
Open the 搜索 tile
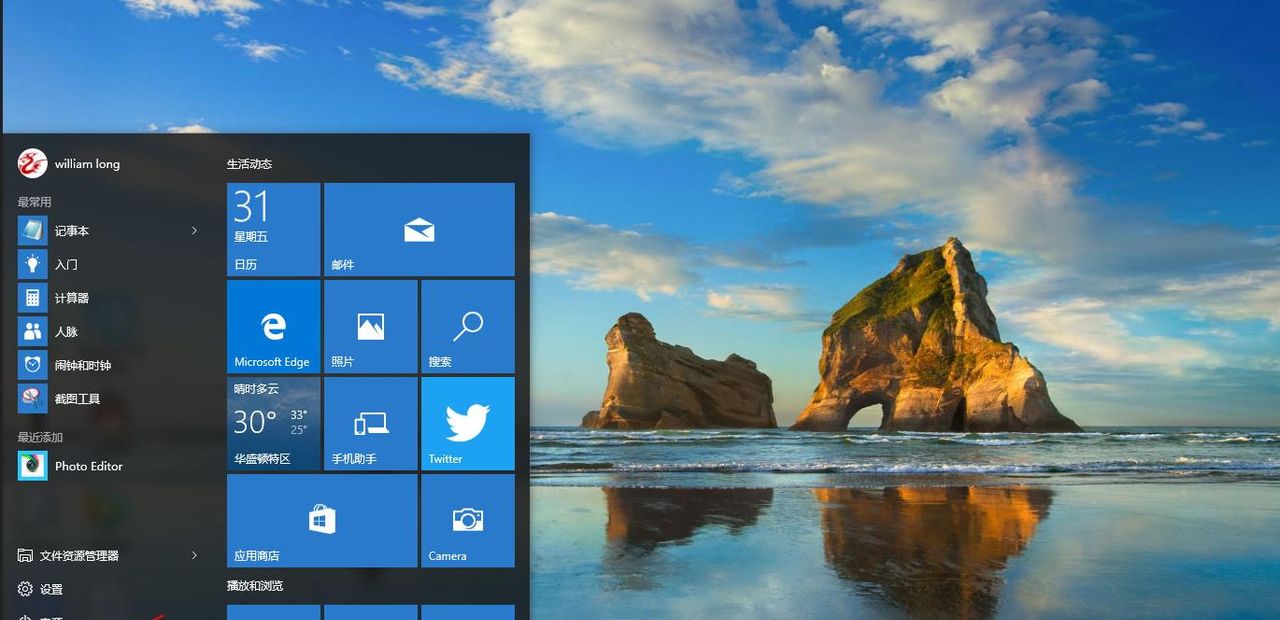point(467,327)
